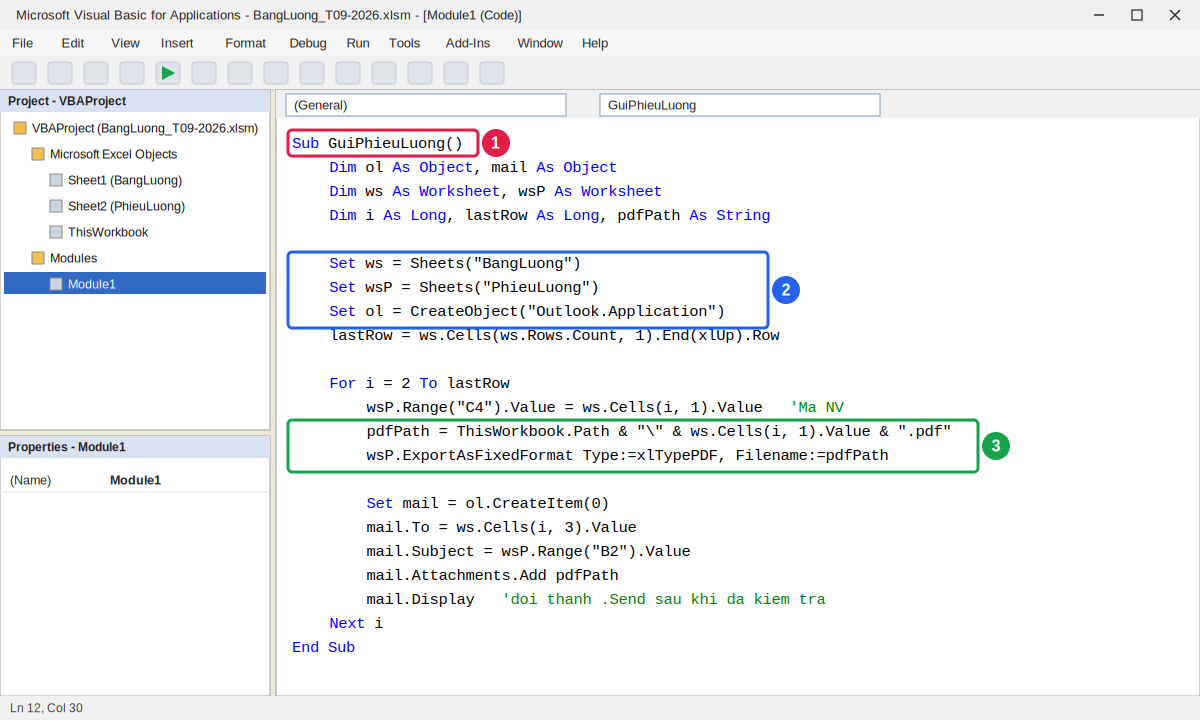Click the Dim i As Long declaration line
The height and width of the screenshot is (720, 1200).
coord(549,216)
